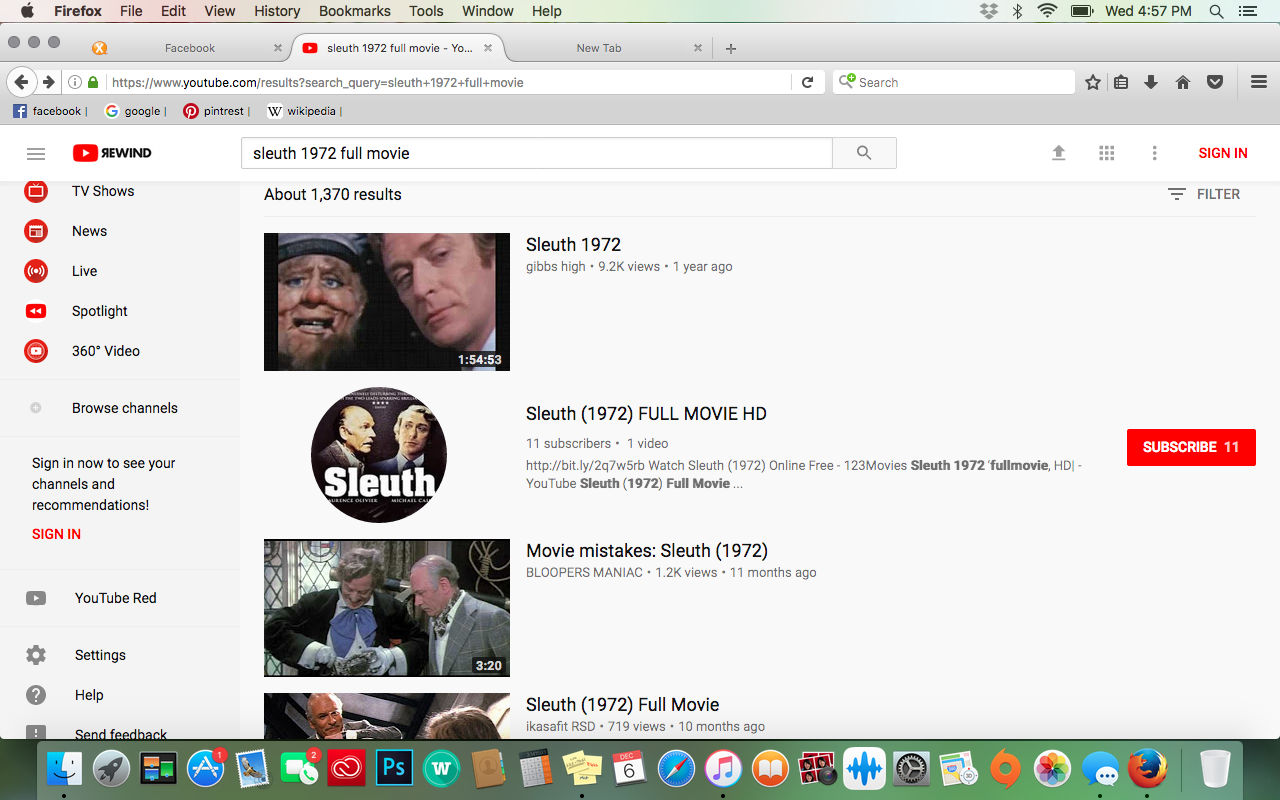1280x800 pixels.
Task: Open Send feedback in sidebar
Action: (x=120, y=733)
